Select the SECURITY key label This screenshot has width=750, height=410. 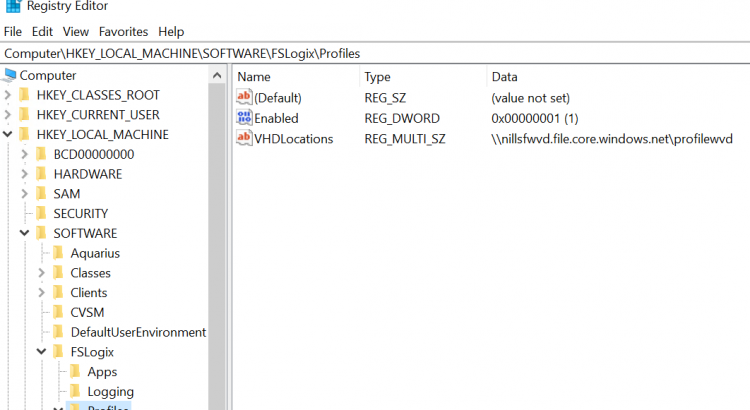point(80,213)
